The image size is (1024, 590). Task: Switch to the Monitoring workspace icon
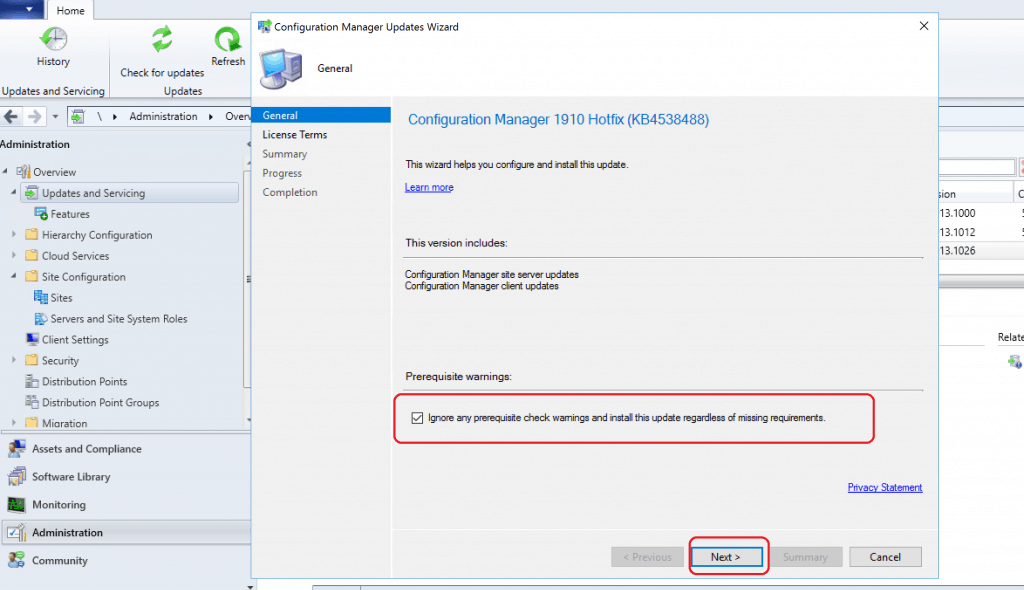pyautogui.click(x=16, y=504)
